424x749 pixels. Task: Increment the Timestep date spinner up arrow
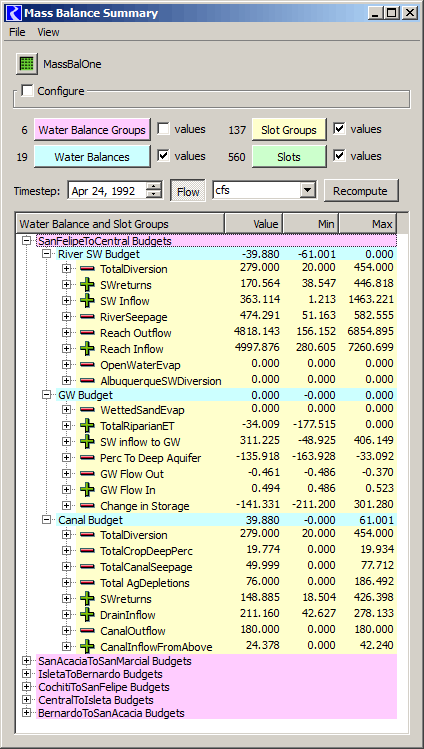[x=154, y=187]
